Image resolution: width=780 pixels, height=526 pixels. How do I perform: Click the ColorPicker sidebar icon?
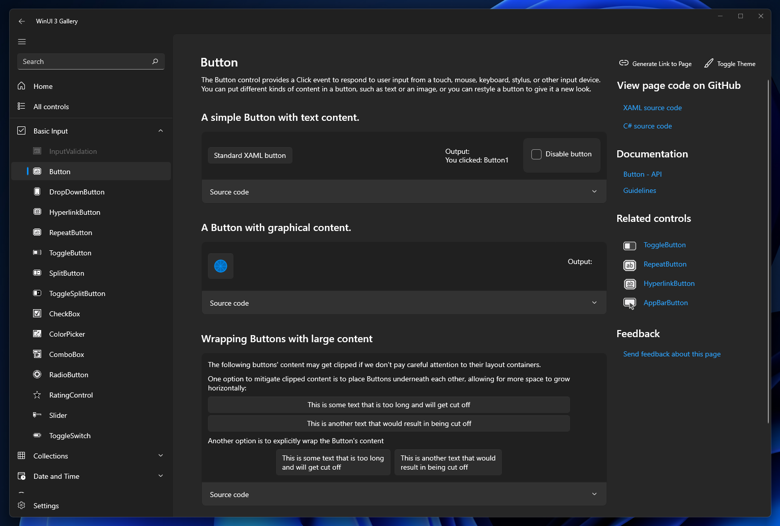click(37, 334)
